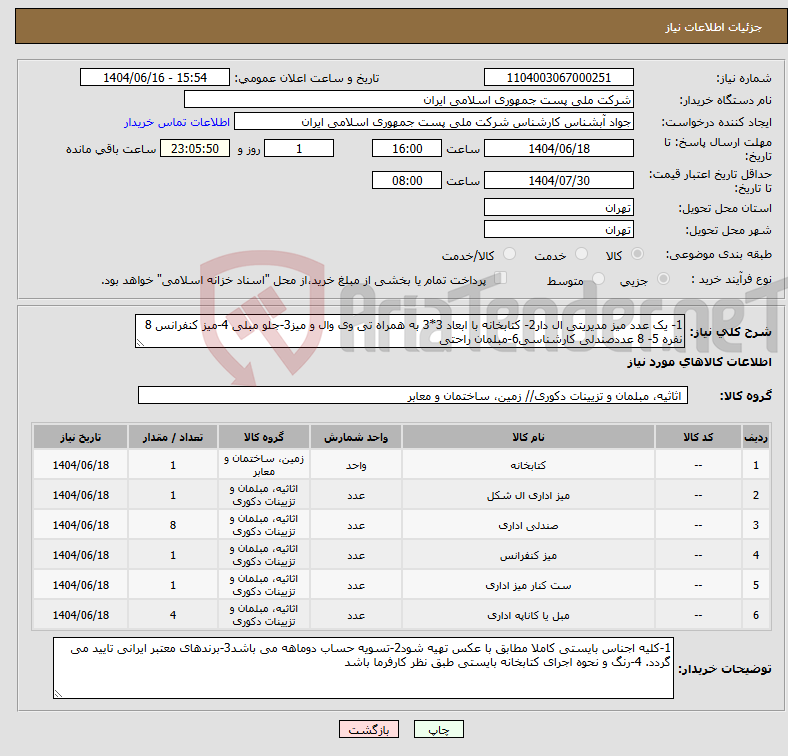Click the میز اداری ال شکل cell

pos(528,495)
